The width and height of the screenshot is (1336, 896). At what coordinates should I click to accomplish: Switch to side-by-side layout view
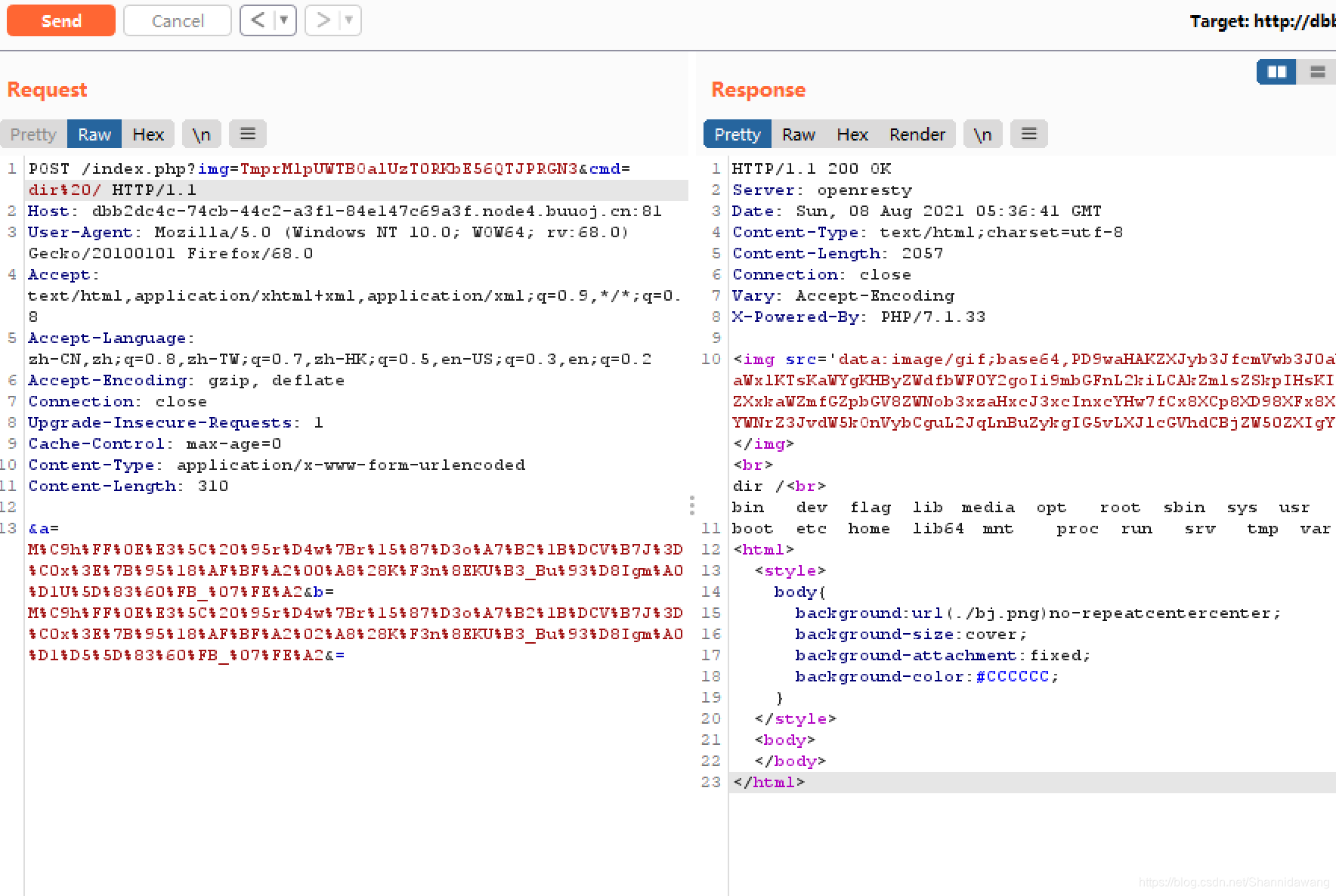pyautogui.click(x=1277, y=72)
